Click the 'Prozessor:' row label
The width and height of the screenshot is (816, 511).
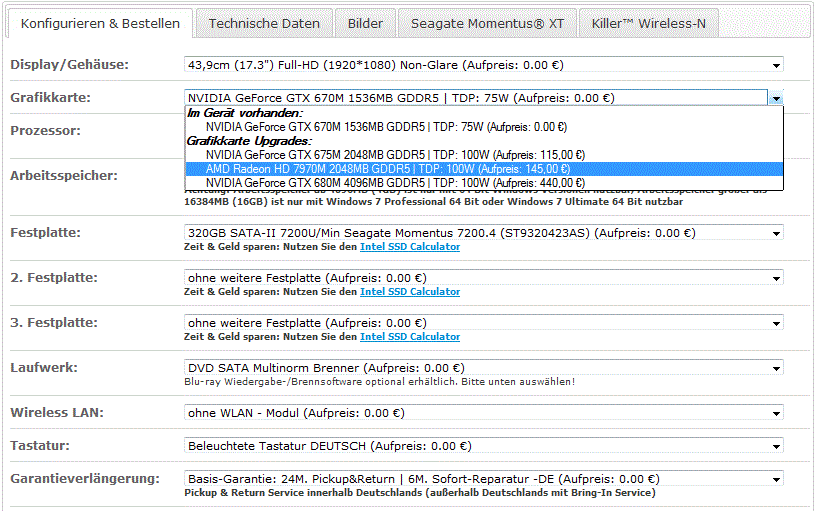click(x=46, y=131)
